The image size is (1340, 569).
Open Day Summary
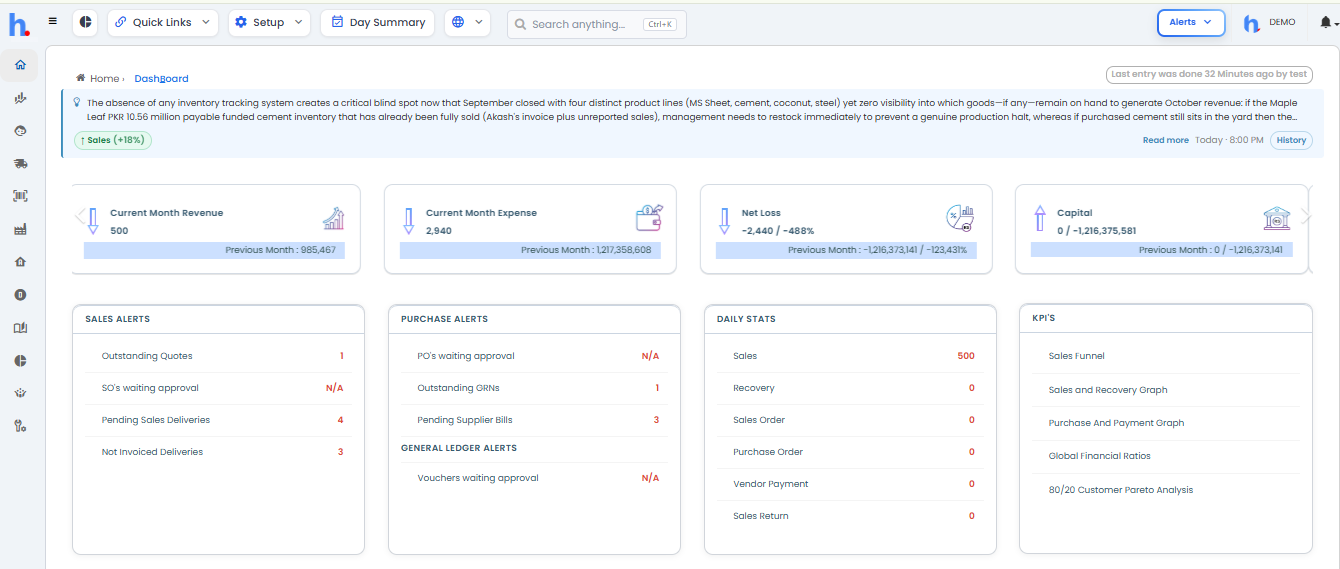pyautogui.click(x=377, y=22)
